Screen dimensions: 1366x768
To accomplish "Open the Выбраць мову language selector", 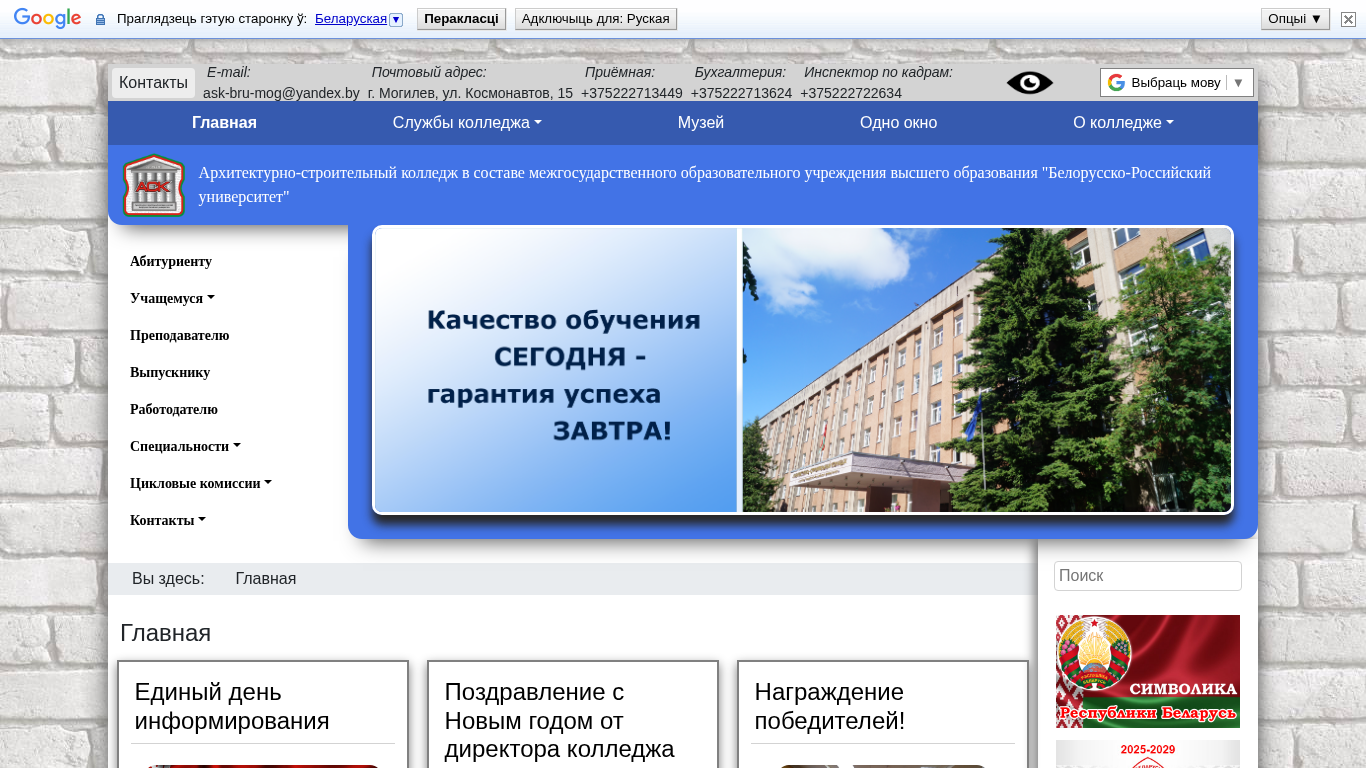I will coord(1177,83).
